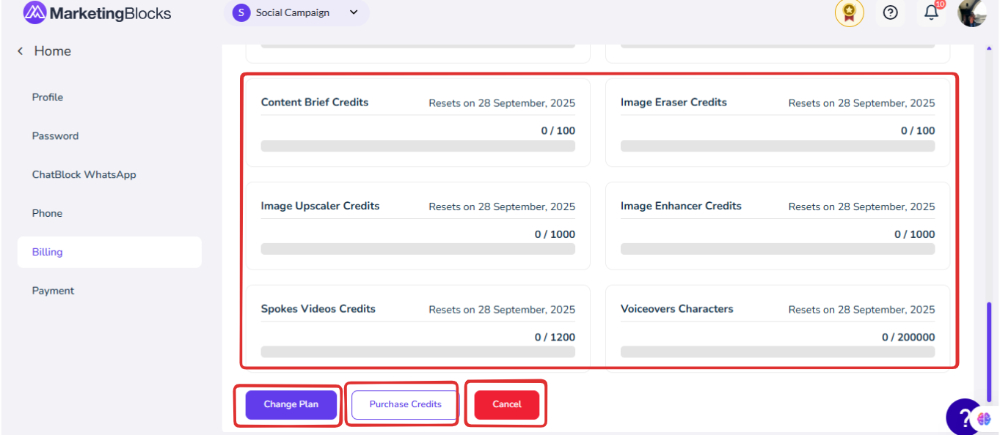
Task: Click the 0 / 200000 voiceover count
Action: 908,337
